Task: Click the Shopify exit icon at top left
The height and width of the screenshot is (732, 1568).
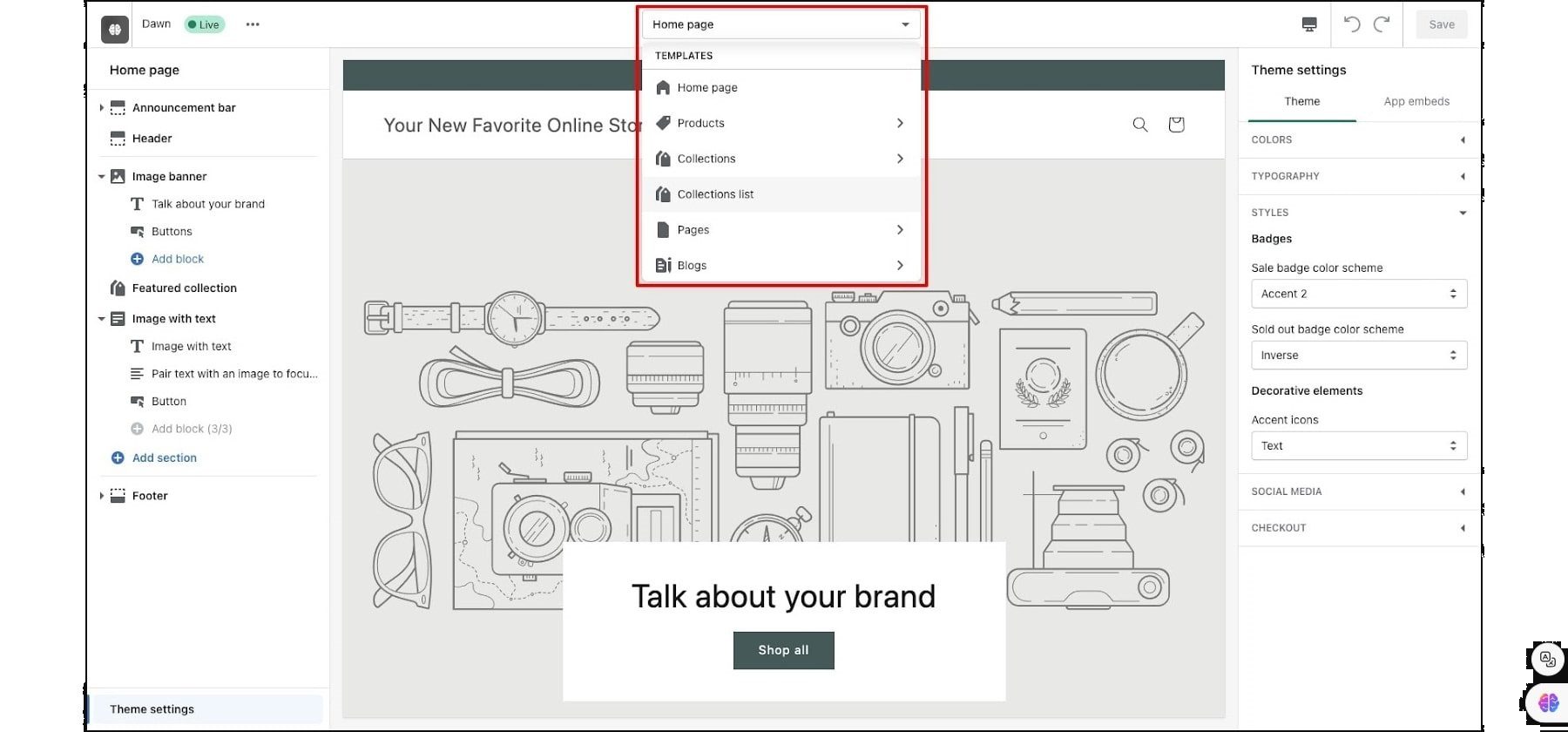Action: coord(115,29)
